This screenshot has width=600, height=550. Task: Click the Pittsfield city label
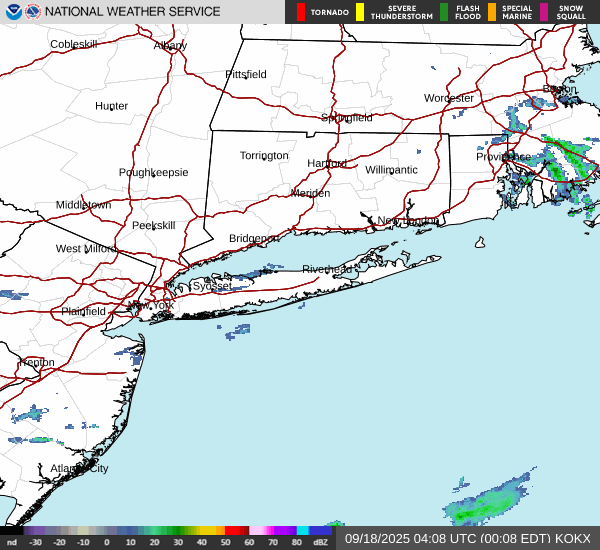pos(245,75)
